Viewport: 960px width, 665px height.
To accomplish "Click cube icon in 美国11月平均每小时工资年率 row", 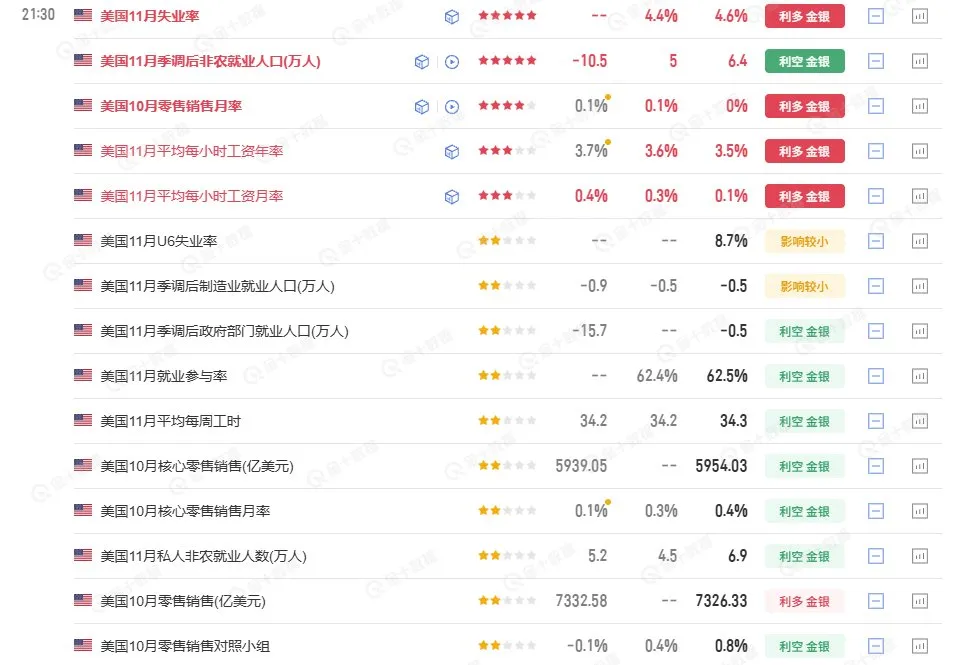I will [452, 152].
